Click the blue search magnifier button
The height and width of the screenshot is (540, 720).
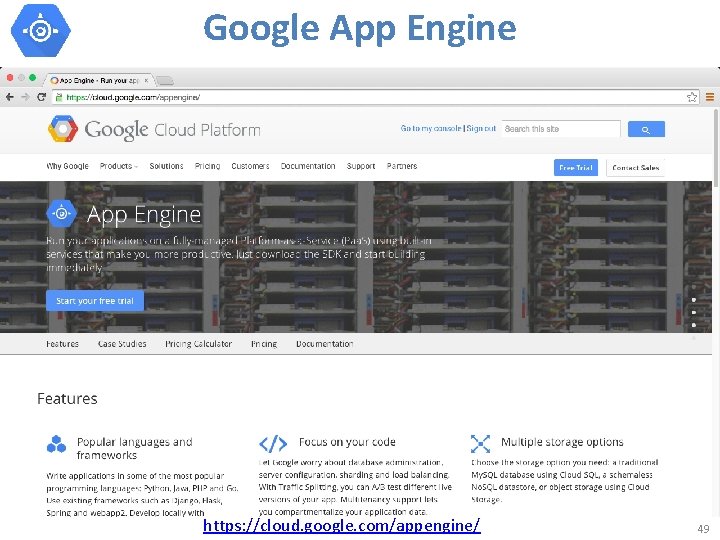[x=646, y=129]
